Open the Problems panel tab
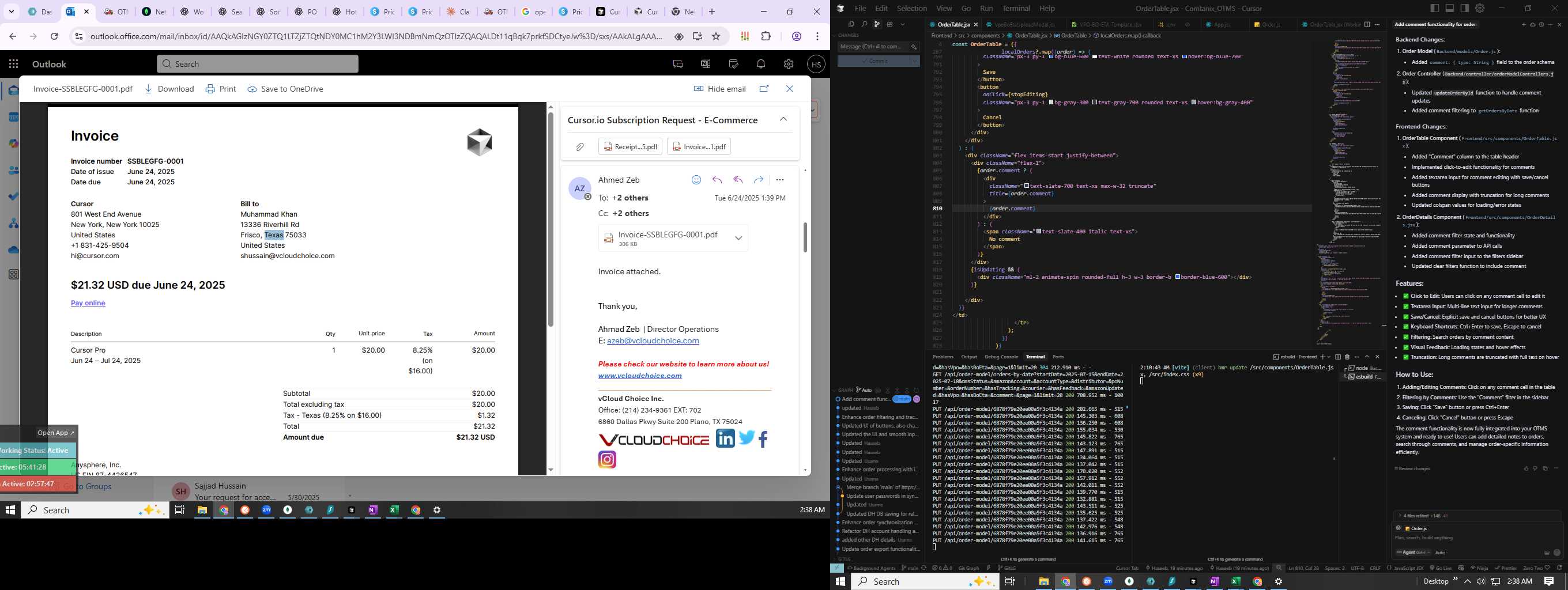 tap(943, 357)
